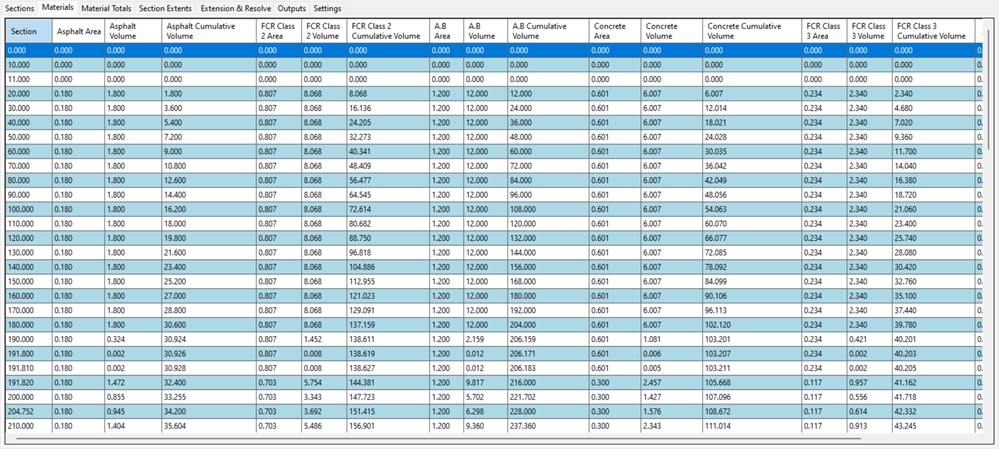Click A.B cumulative volume 120.000

tap(548, 223)
